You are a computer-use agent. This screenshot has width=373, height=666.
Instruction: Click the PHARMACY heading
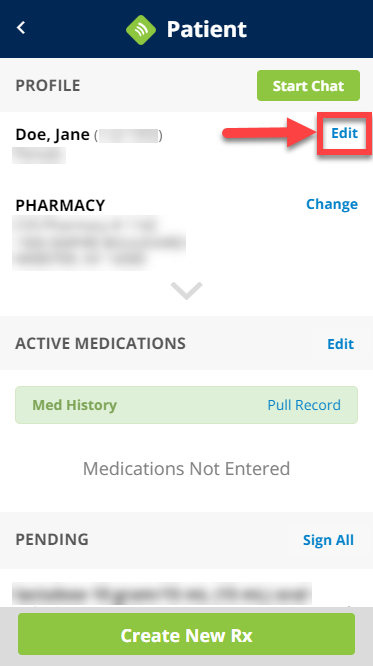(60, 206)
